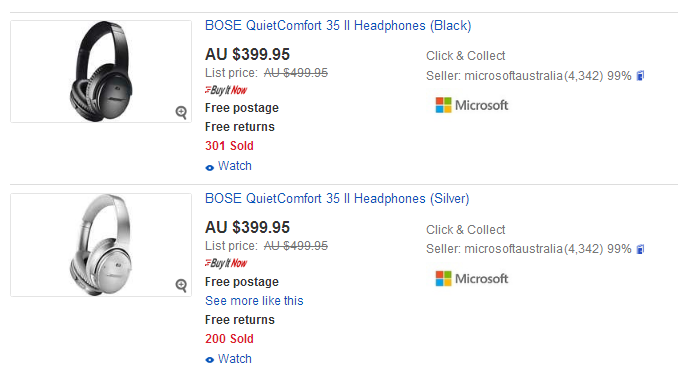
Task: Click microsoftaustralia seller name in Black listing
Action: tap(514, 76)
